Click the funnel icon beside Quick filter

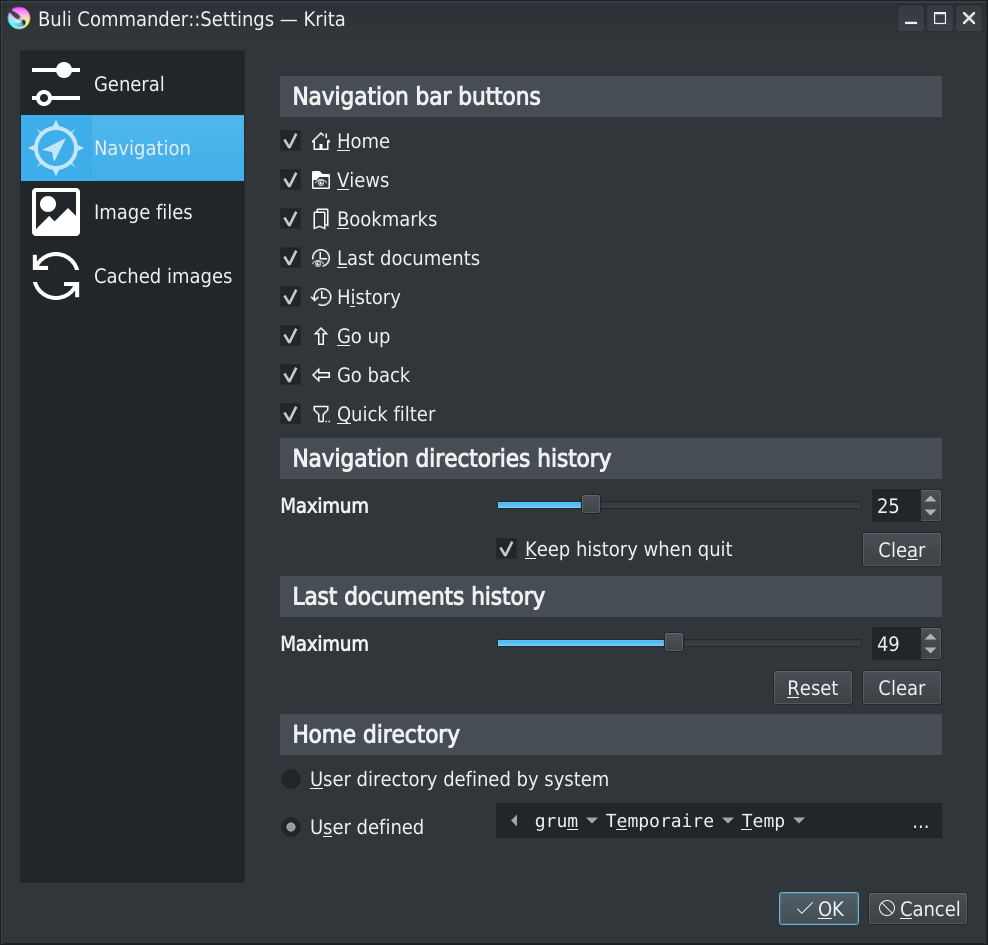tap(321, 415)
